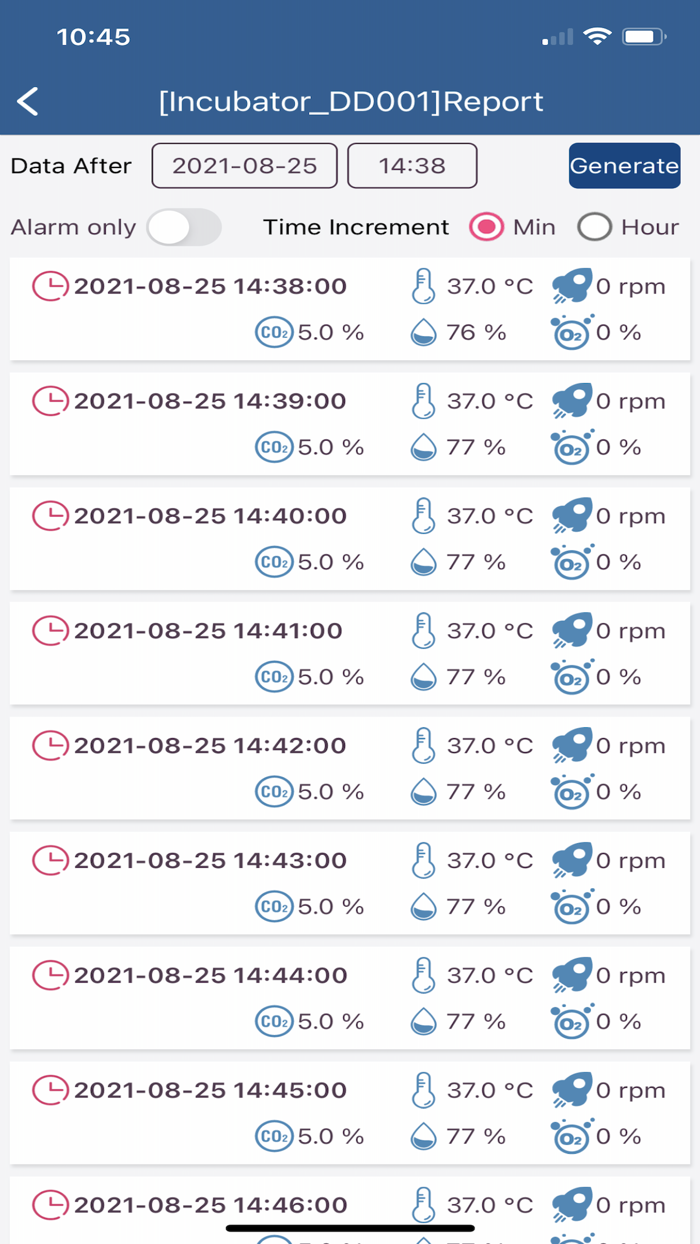
Task: Select Hour time increment radio button
Action: click(x=594, y=227)
